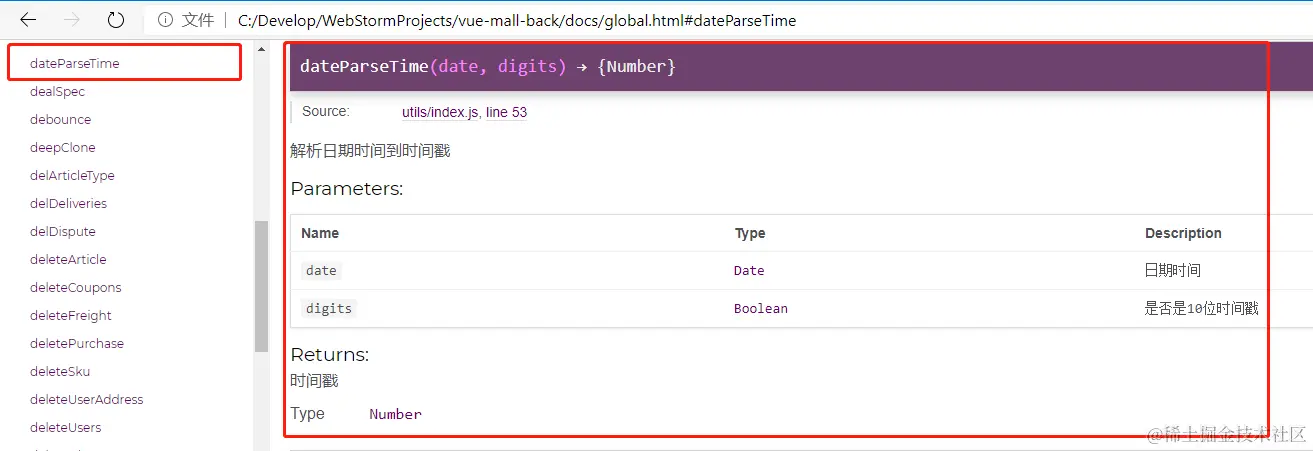
Task: Select debounce in the sidebar list
Action: [60, 119]
